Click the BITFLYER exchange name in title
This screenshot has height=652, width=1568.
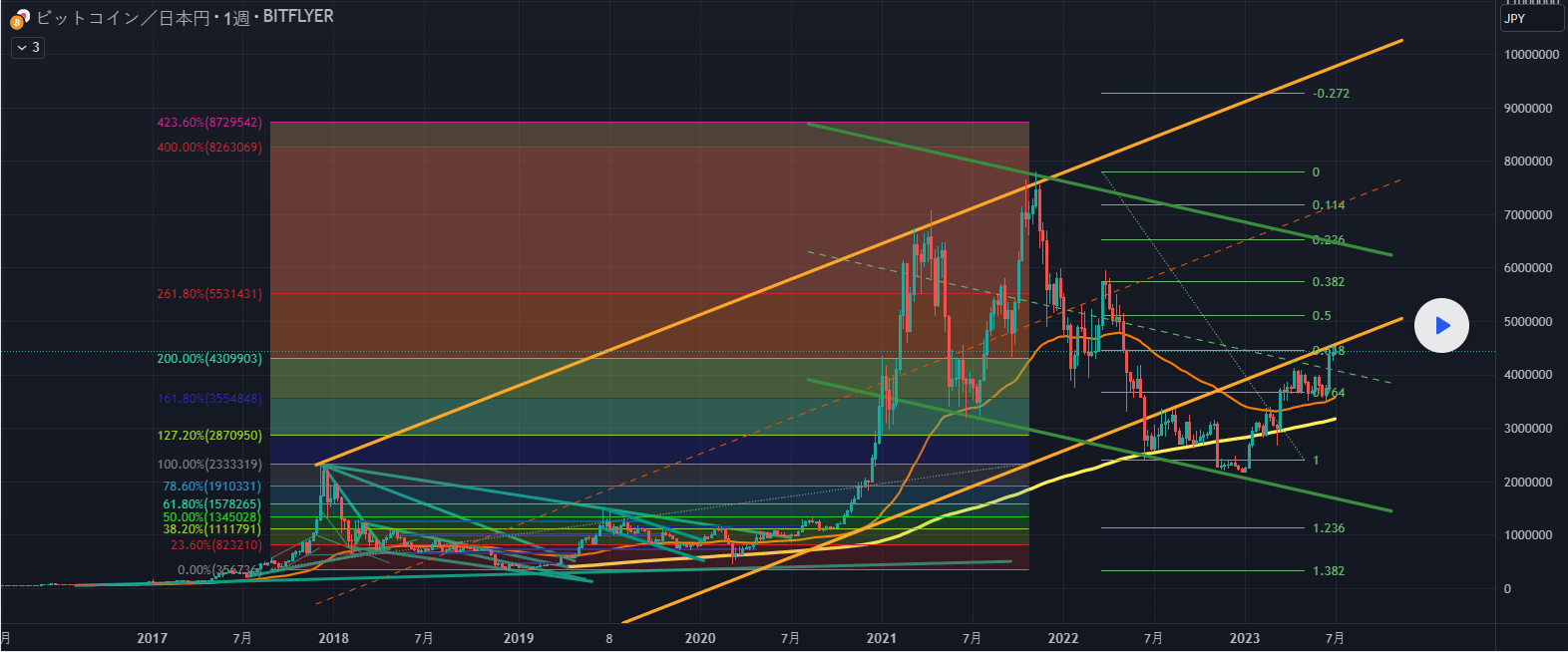coord(298,17)
